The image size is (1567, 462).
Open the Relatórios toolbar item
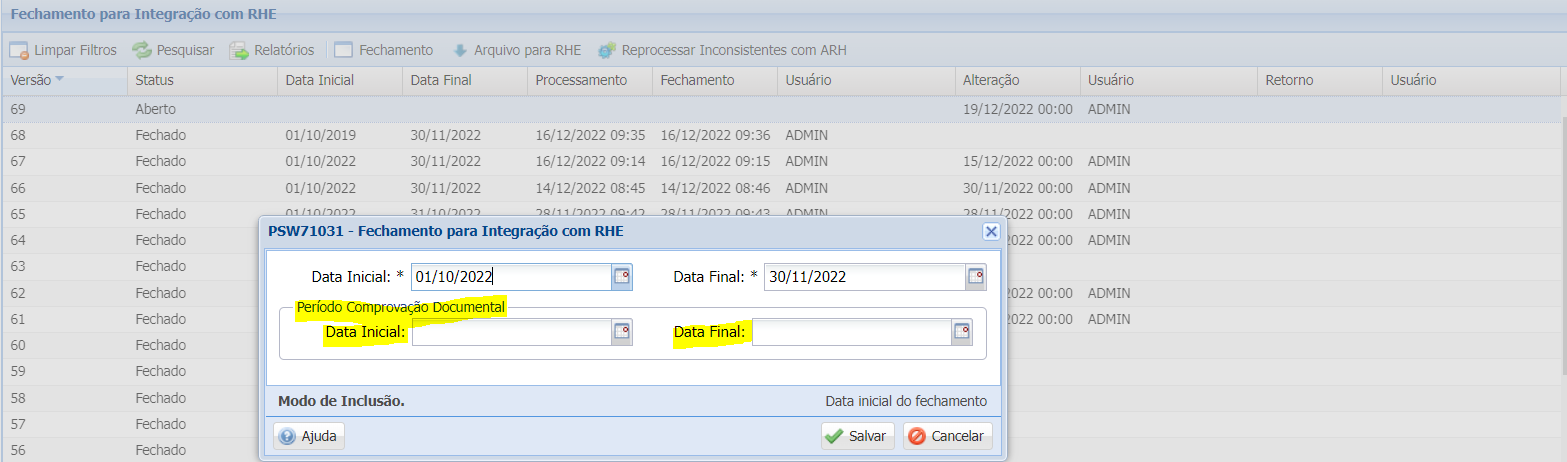tap(272, 50)
